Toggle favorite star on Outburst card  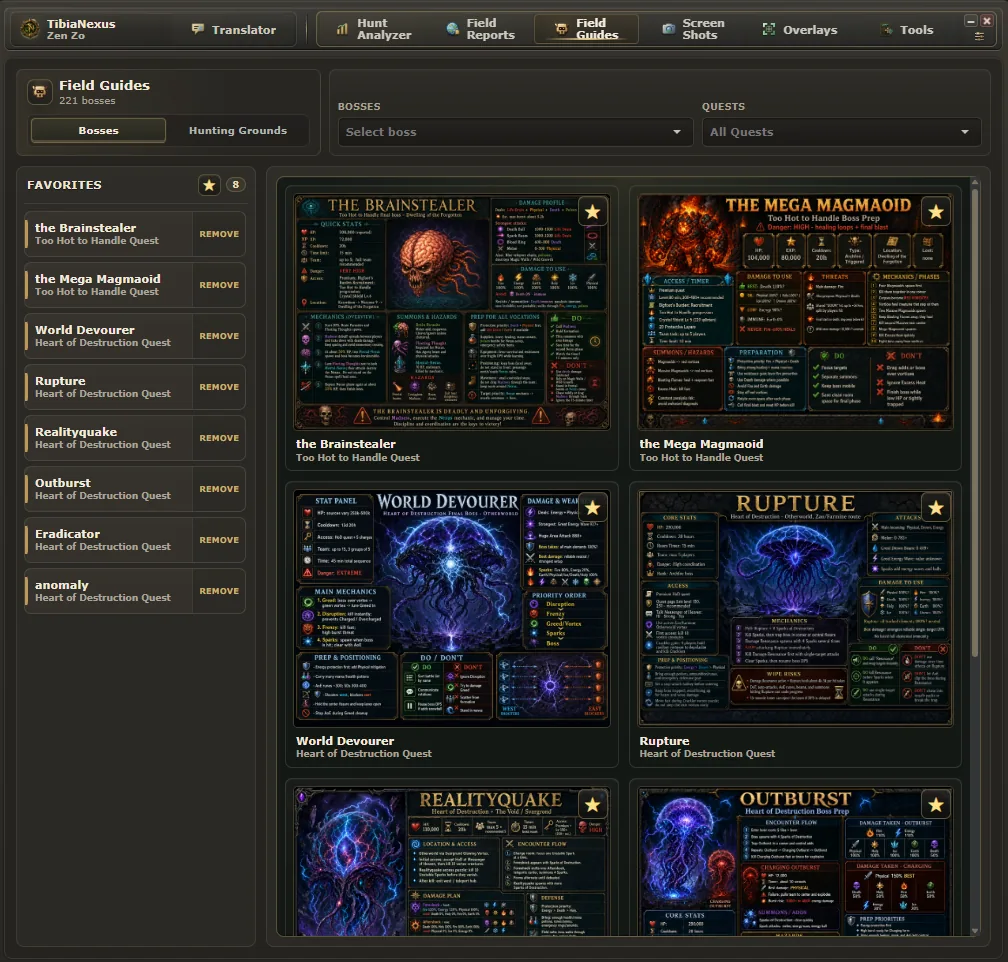pos(936,804)
